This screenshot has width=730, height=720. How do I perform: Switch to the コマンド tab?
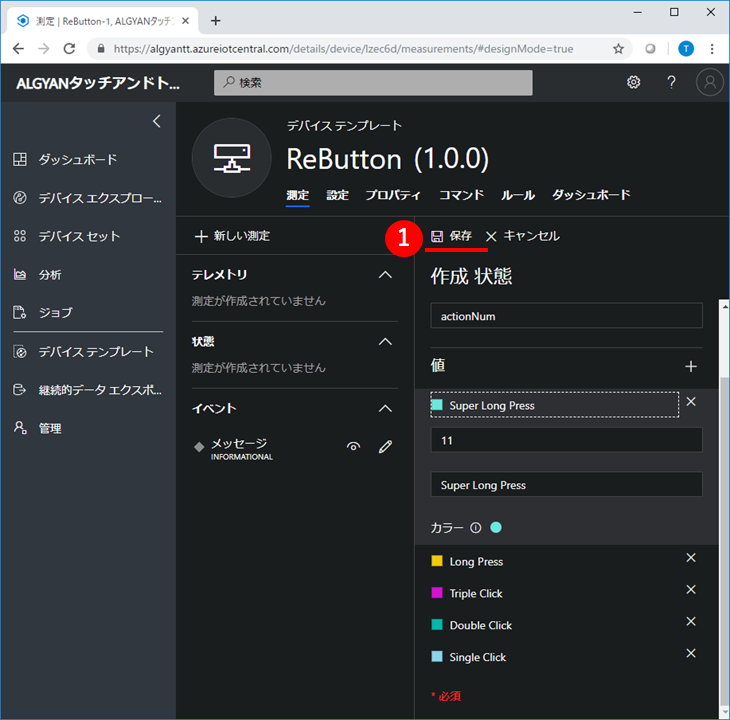(x=461, y=195)
